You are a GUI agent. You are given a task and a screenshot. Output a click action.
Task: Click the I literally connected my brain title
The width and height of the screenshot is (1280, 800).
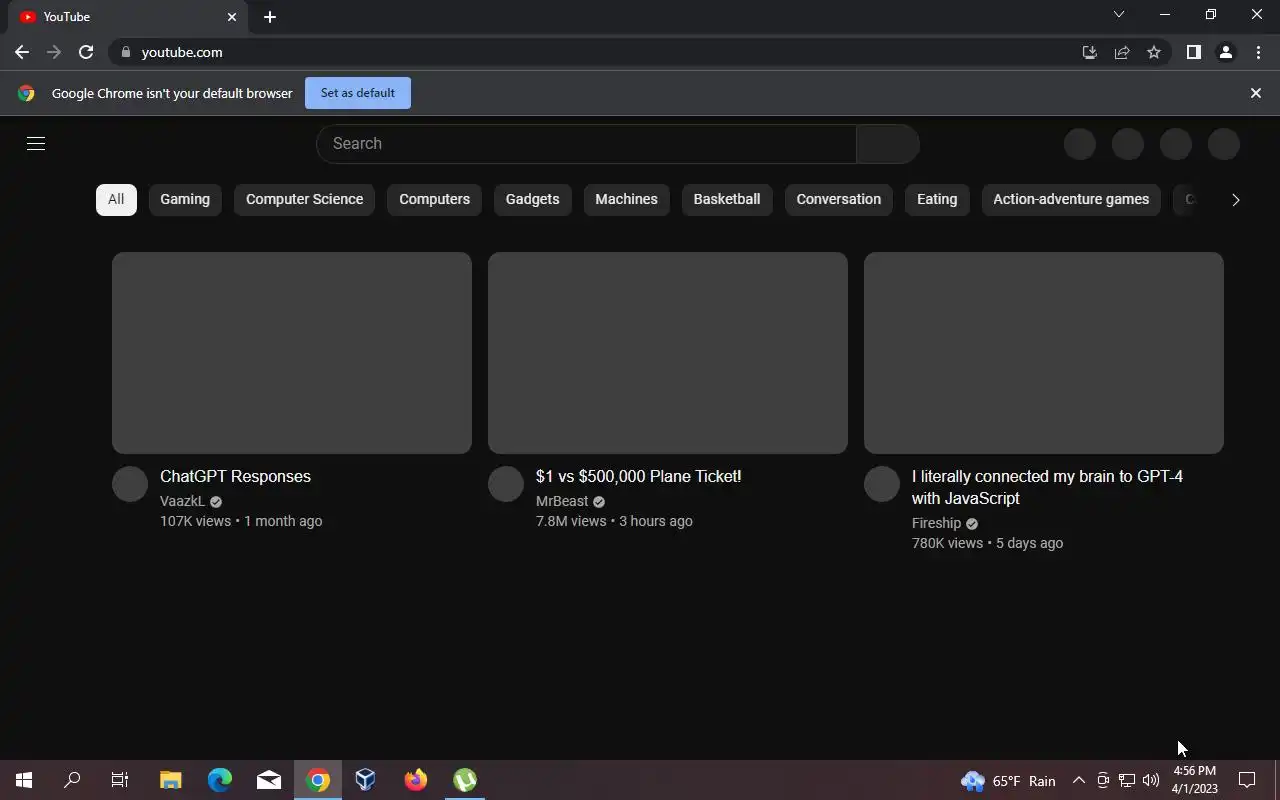coord(1047,487)
